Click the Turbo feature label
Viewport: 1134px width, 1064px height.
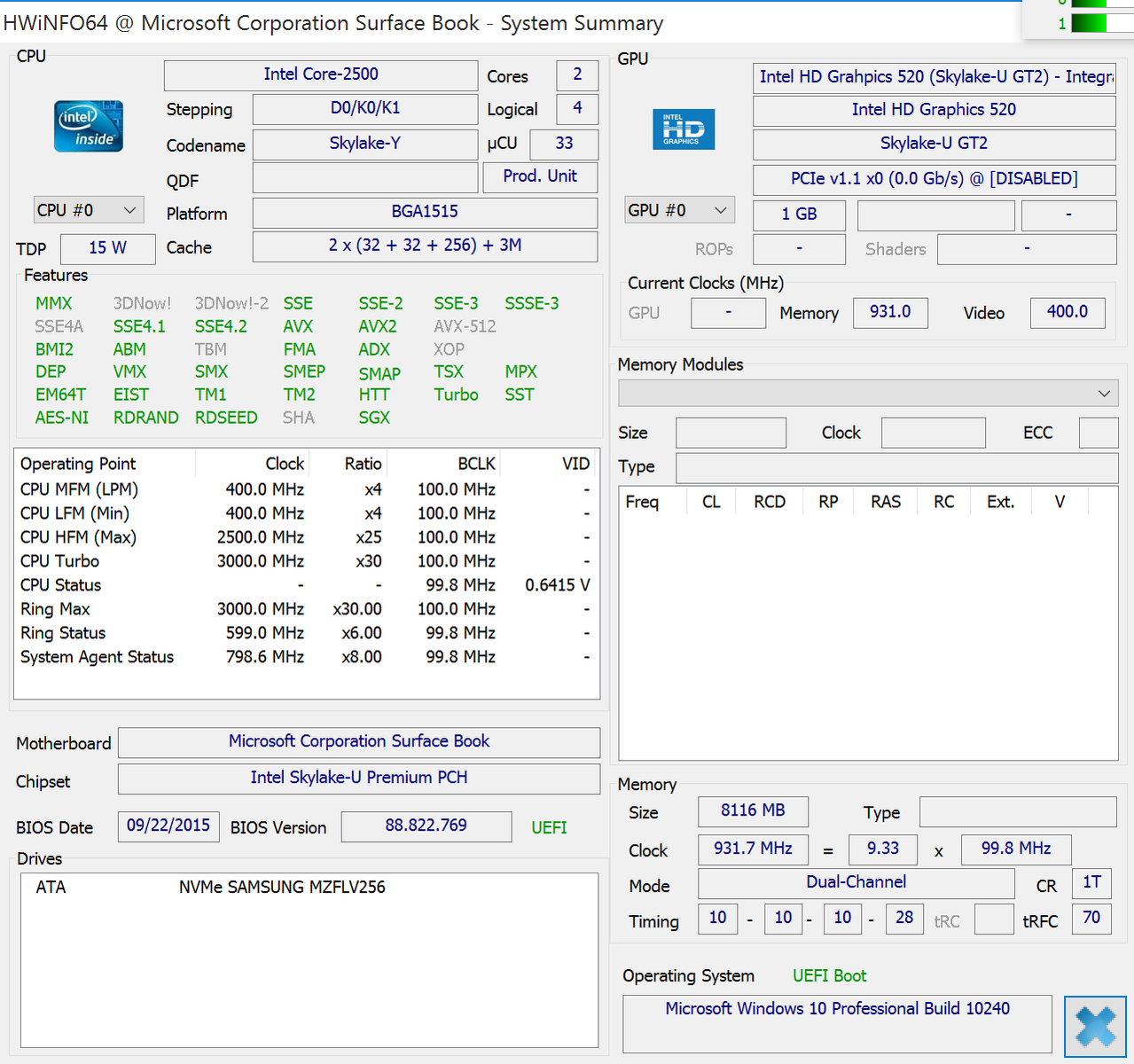456,395
